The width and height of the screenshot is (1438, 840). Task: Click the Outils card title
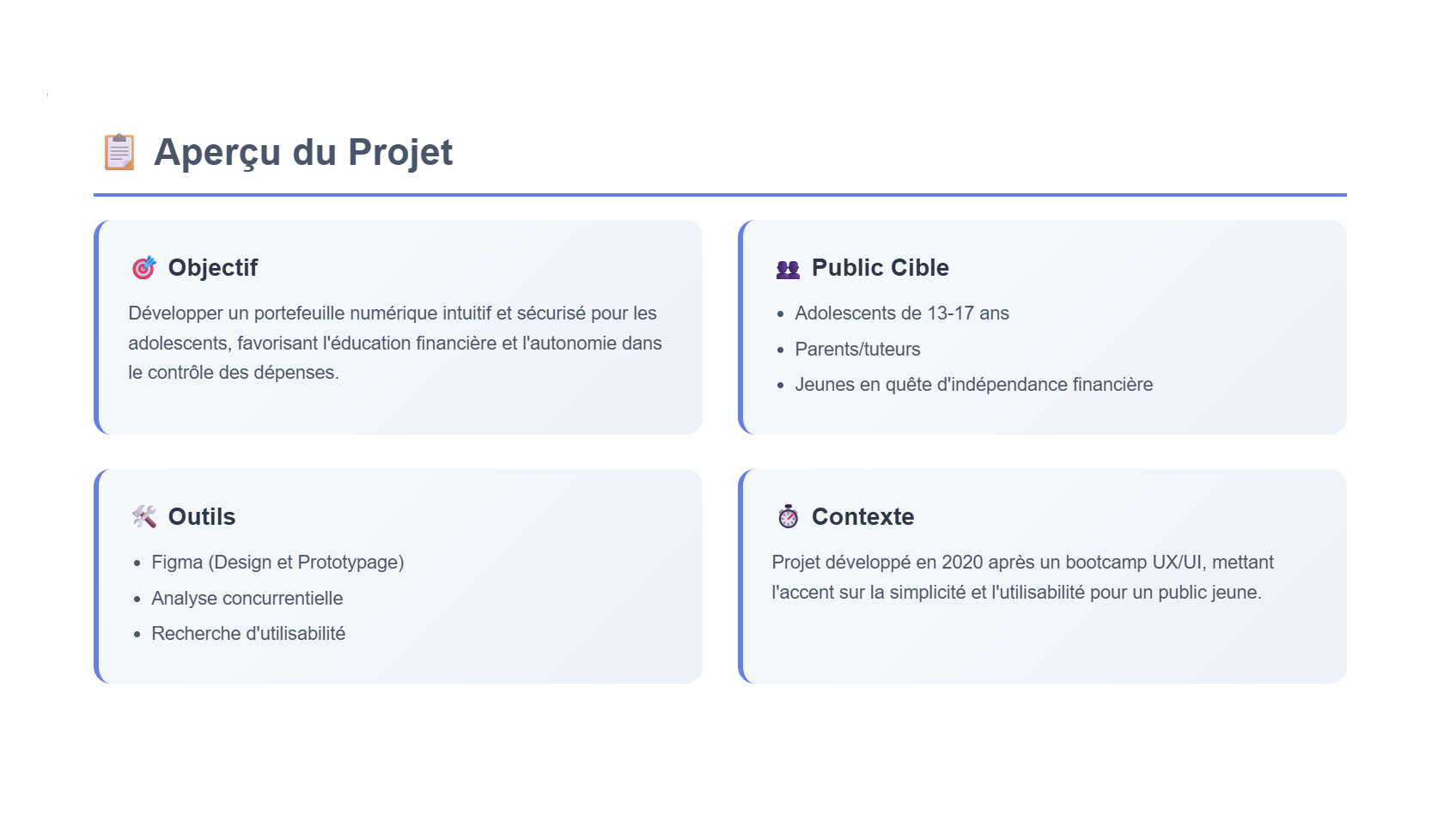tap(202, 517)
